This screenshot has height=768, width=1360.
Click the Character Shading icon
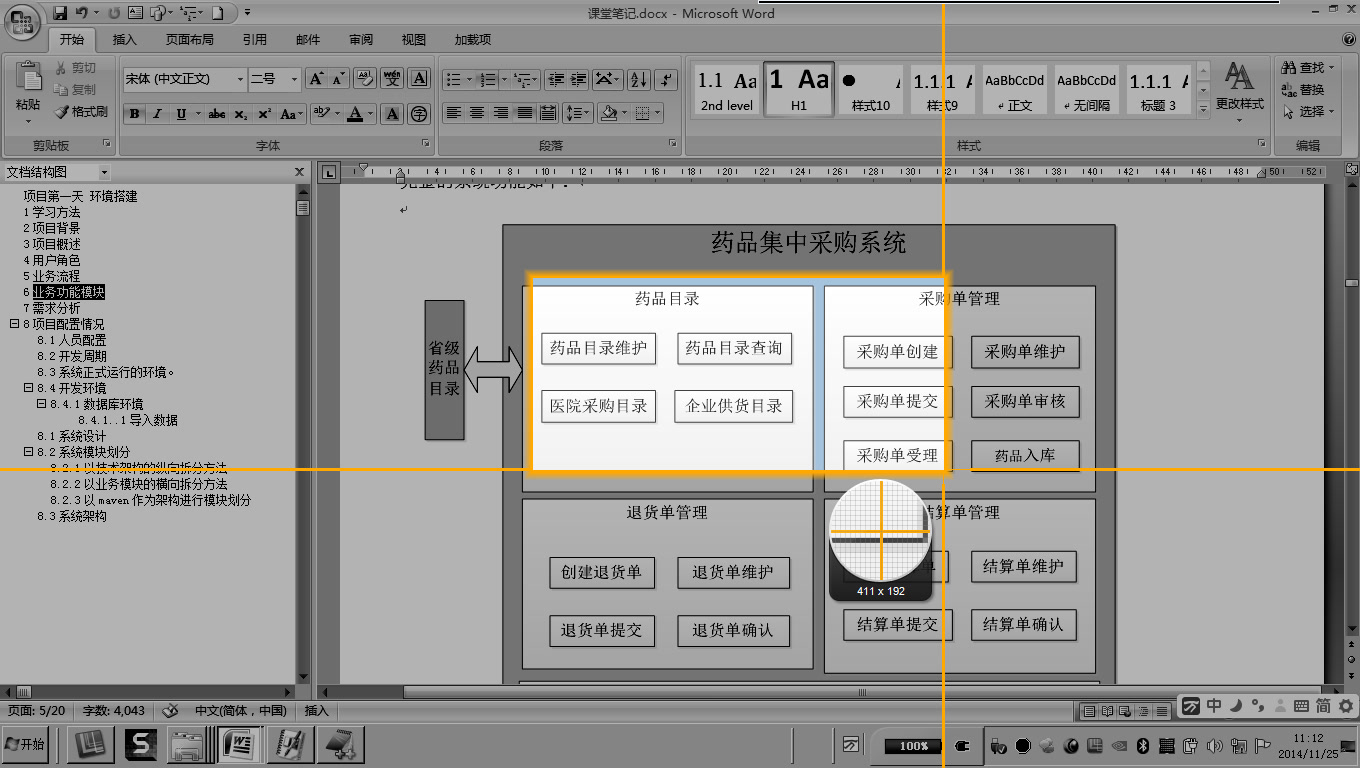pos(393,114)
